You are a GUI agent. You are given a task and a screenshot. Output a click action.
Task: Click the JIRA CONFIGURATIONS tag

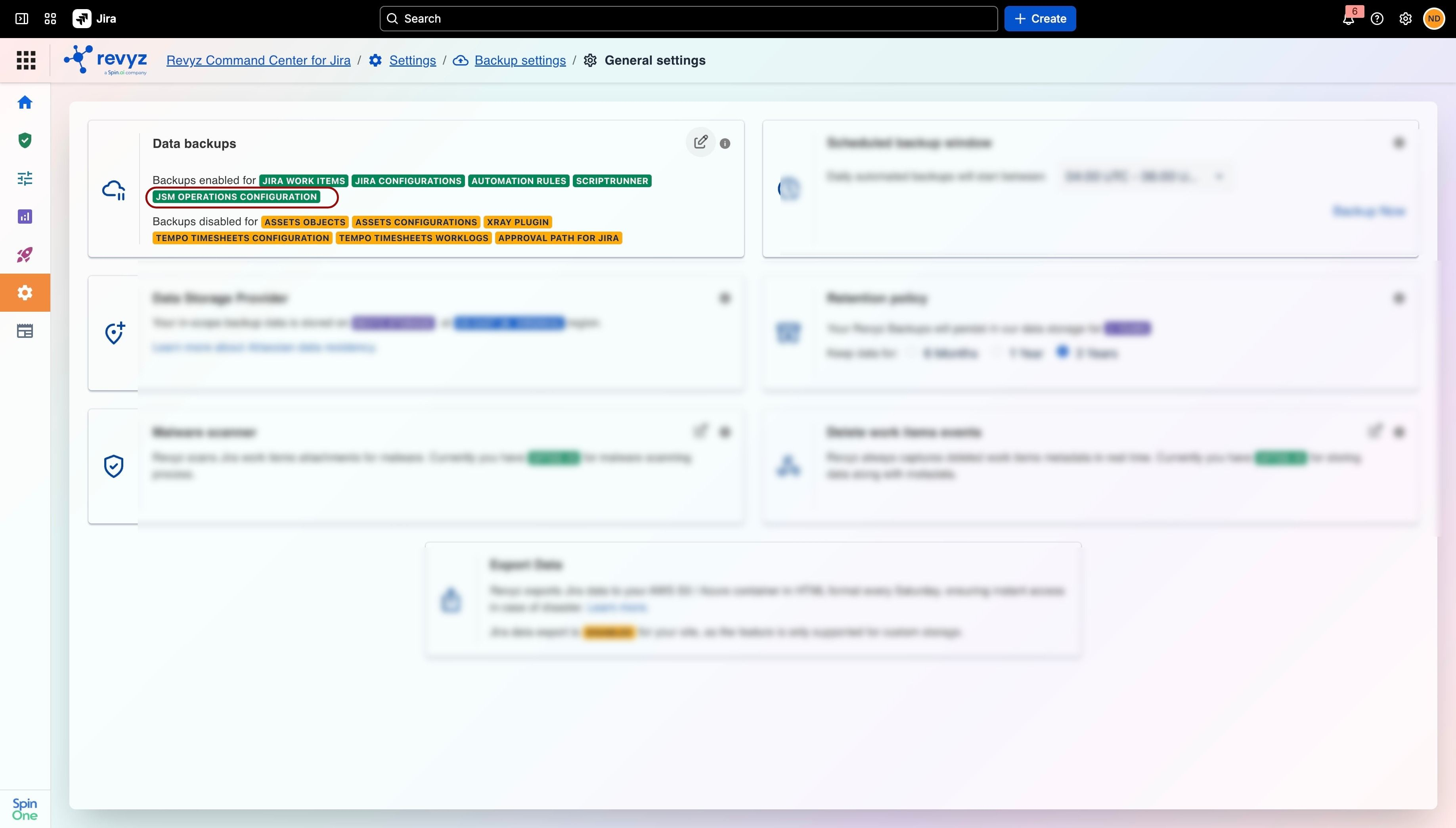[x=408, y=181]
